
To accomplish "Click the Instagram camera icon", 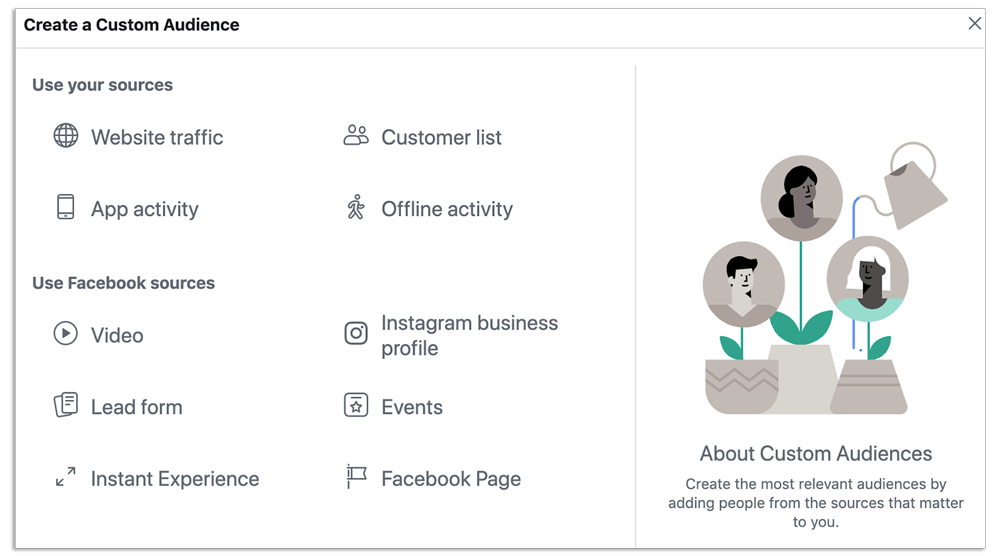I will click(x=356, y=333).
